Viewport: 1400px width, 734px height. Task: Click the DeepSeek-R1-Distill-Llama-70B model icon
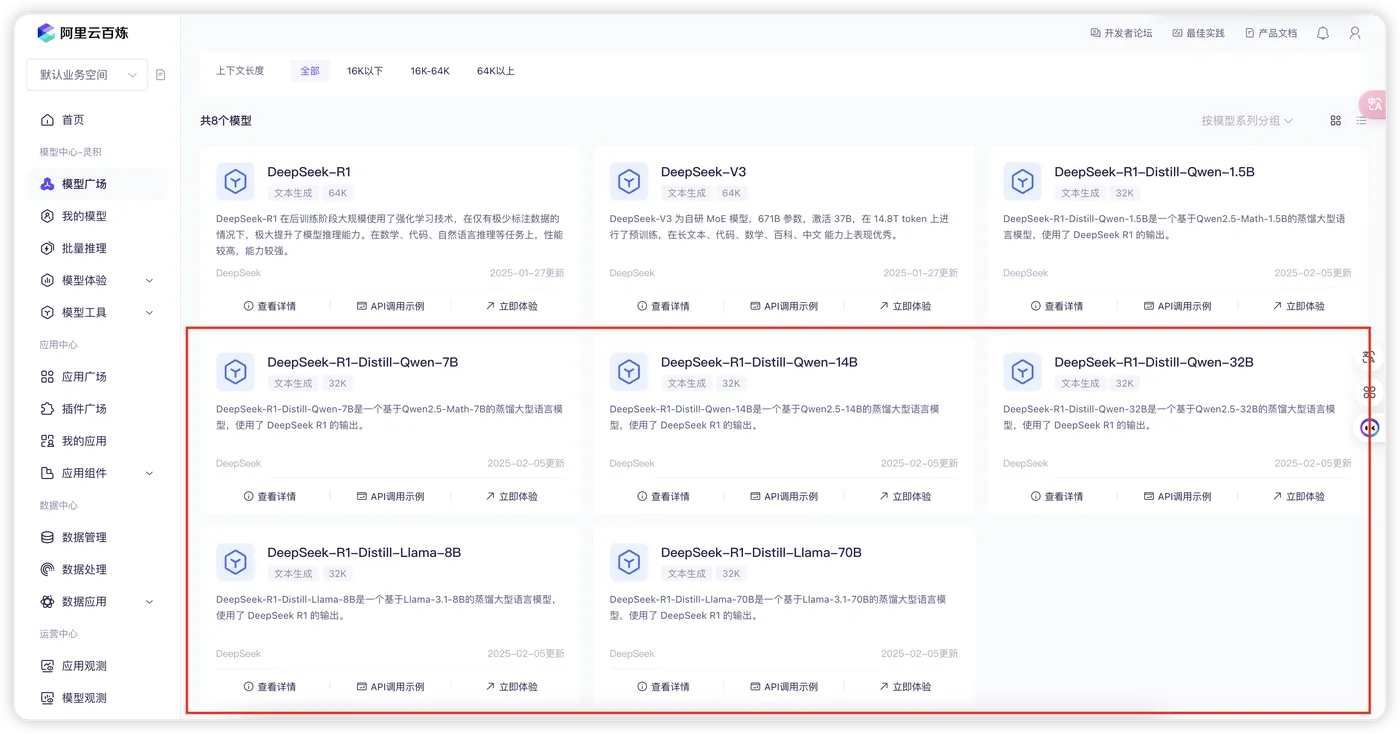point(629,562)
